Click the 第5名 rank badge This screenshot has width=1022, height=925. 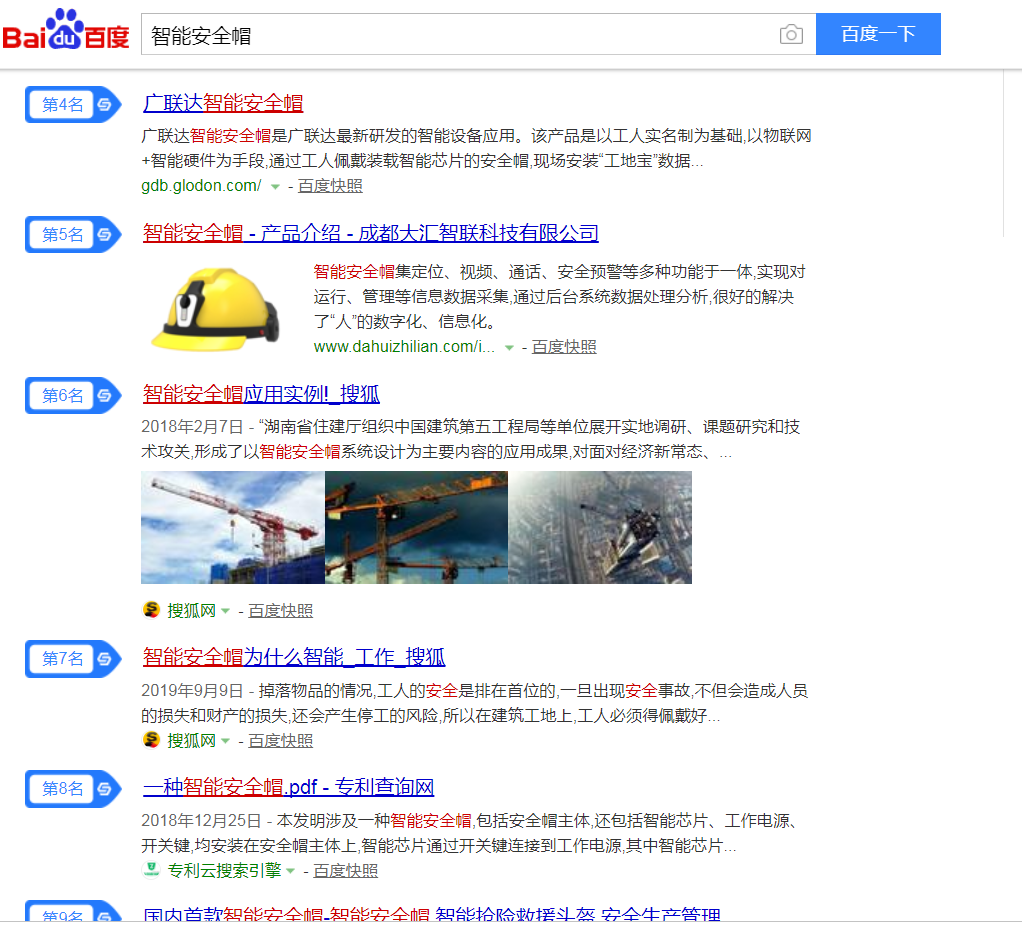click(x=73, y=235)
